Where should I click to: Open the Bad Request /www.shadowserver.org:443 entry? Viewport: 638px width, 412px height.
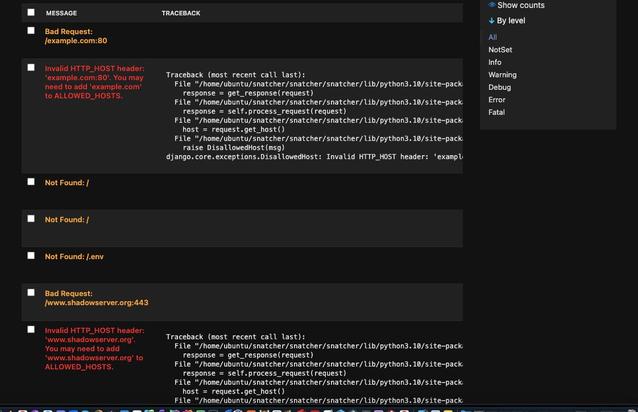click(96, 298)
